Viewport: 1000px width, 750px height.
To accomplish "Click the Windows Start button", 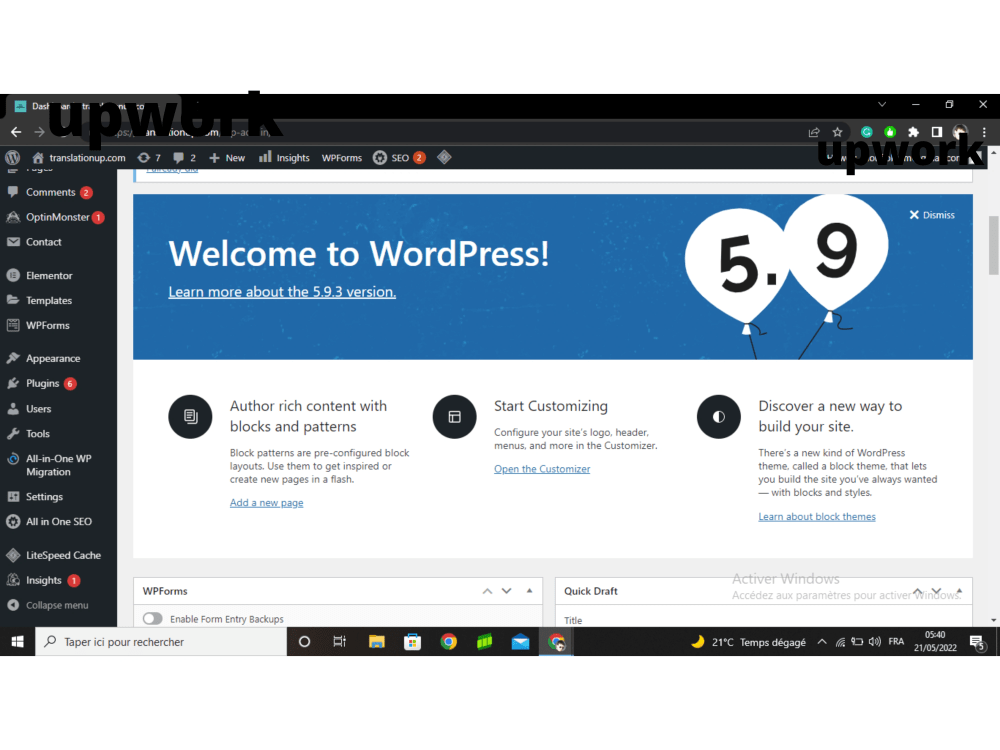I will coord(17,642).
